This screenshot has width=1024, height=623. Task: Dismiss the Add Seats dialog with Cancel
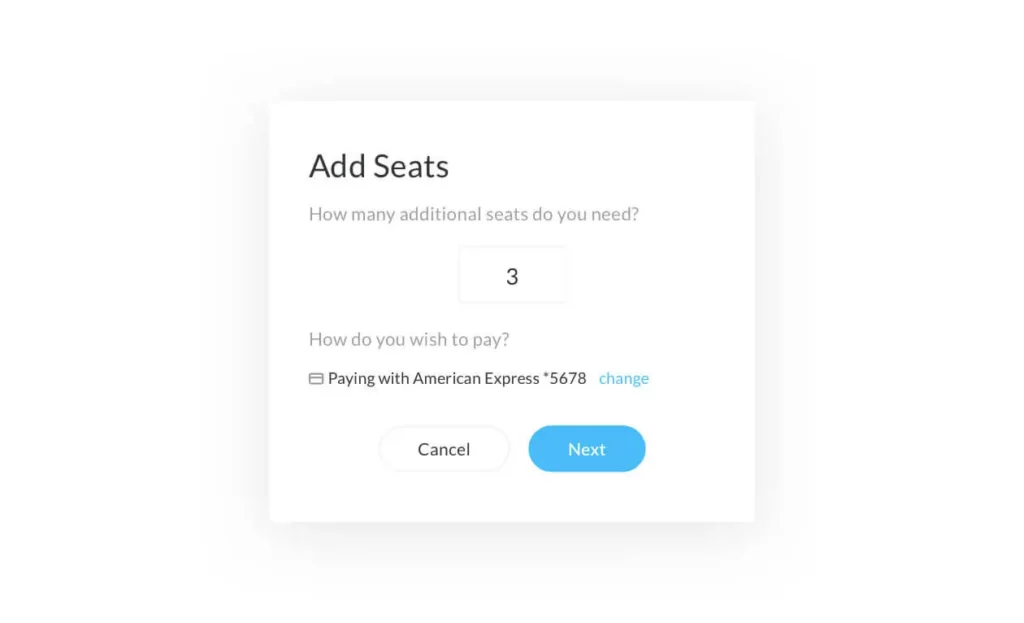[444, 449]
